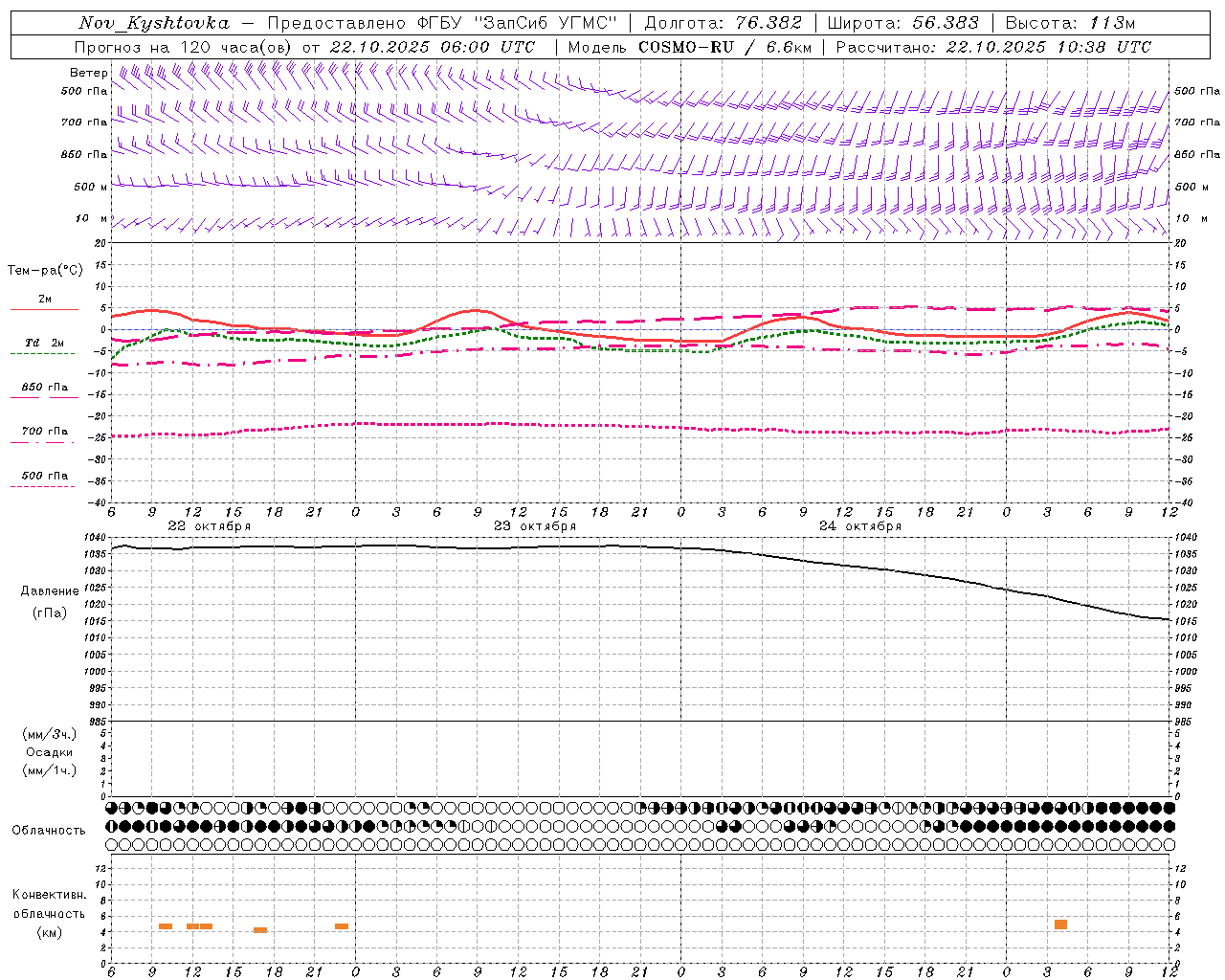
Task: Click '(км)' unit of convective cloudiness
Action: coord(49,932)
